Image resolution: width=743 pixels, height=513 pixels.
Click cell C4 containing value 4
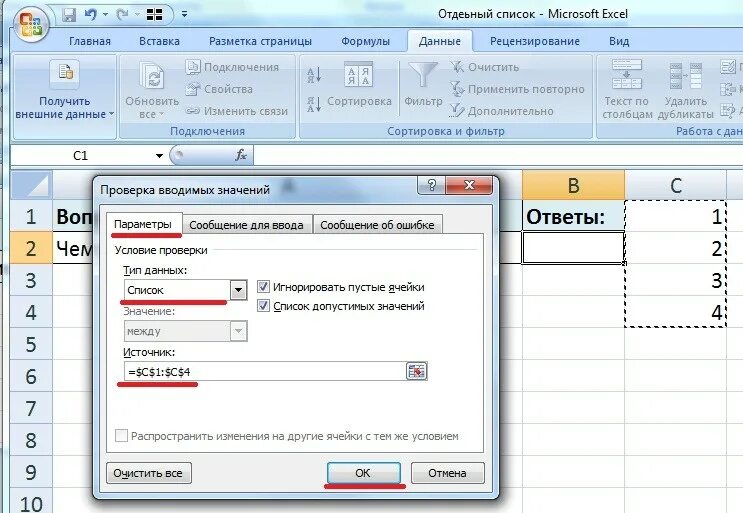[x=676, y=312]
